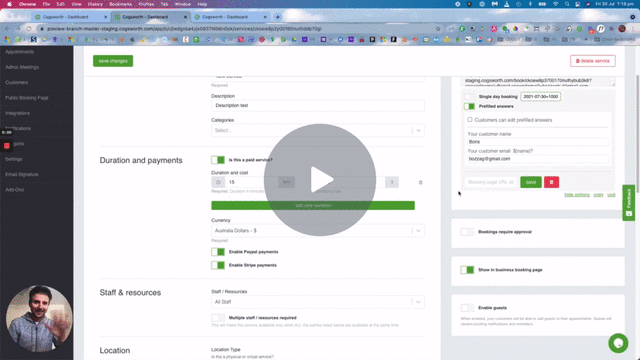Toggle Prefilled answers switch

[469, 107]
